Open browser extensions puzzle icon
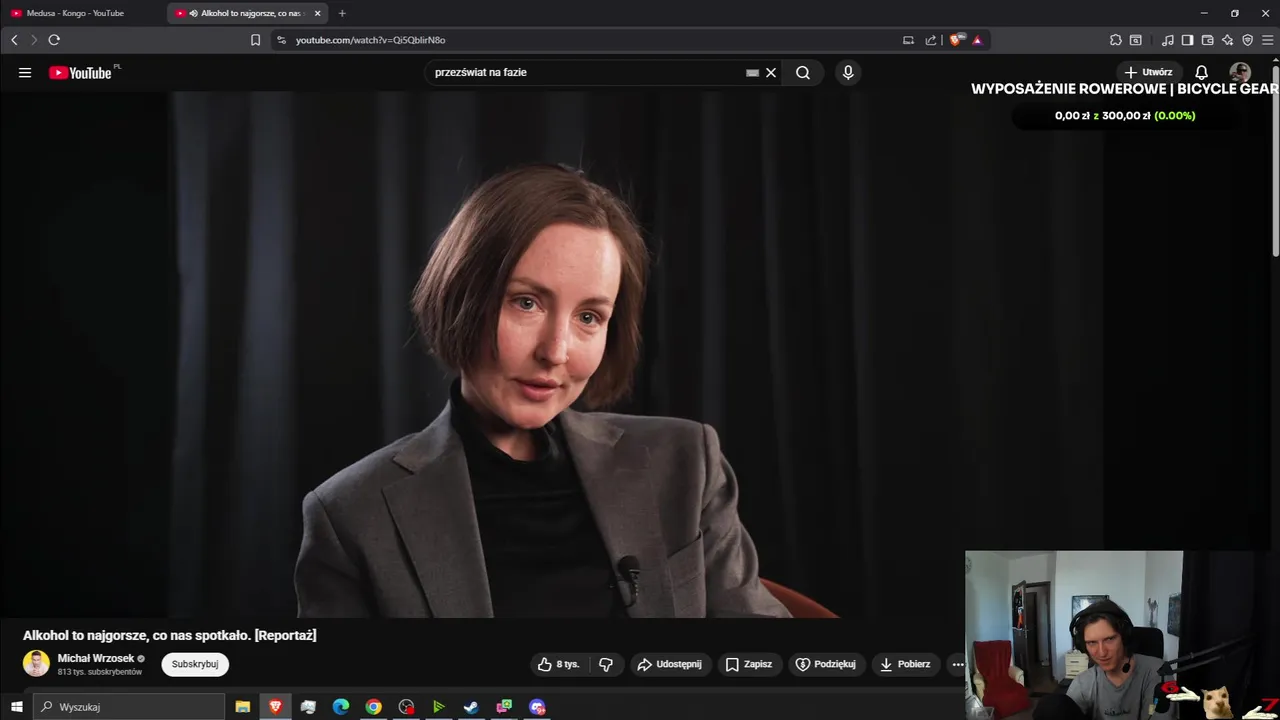This screenshot has width=1280, height=720. [1115, 40]
